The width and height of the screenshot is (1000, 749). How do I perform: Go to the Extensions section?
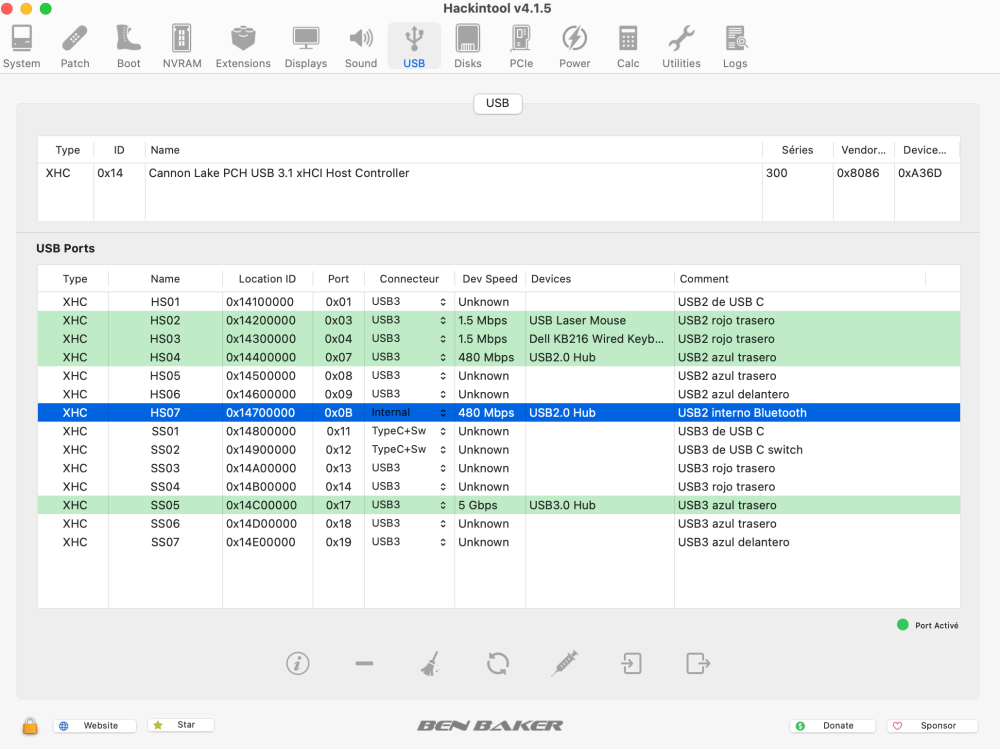pyautogui.click(x=243, y=47)
